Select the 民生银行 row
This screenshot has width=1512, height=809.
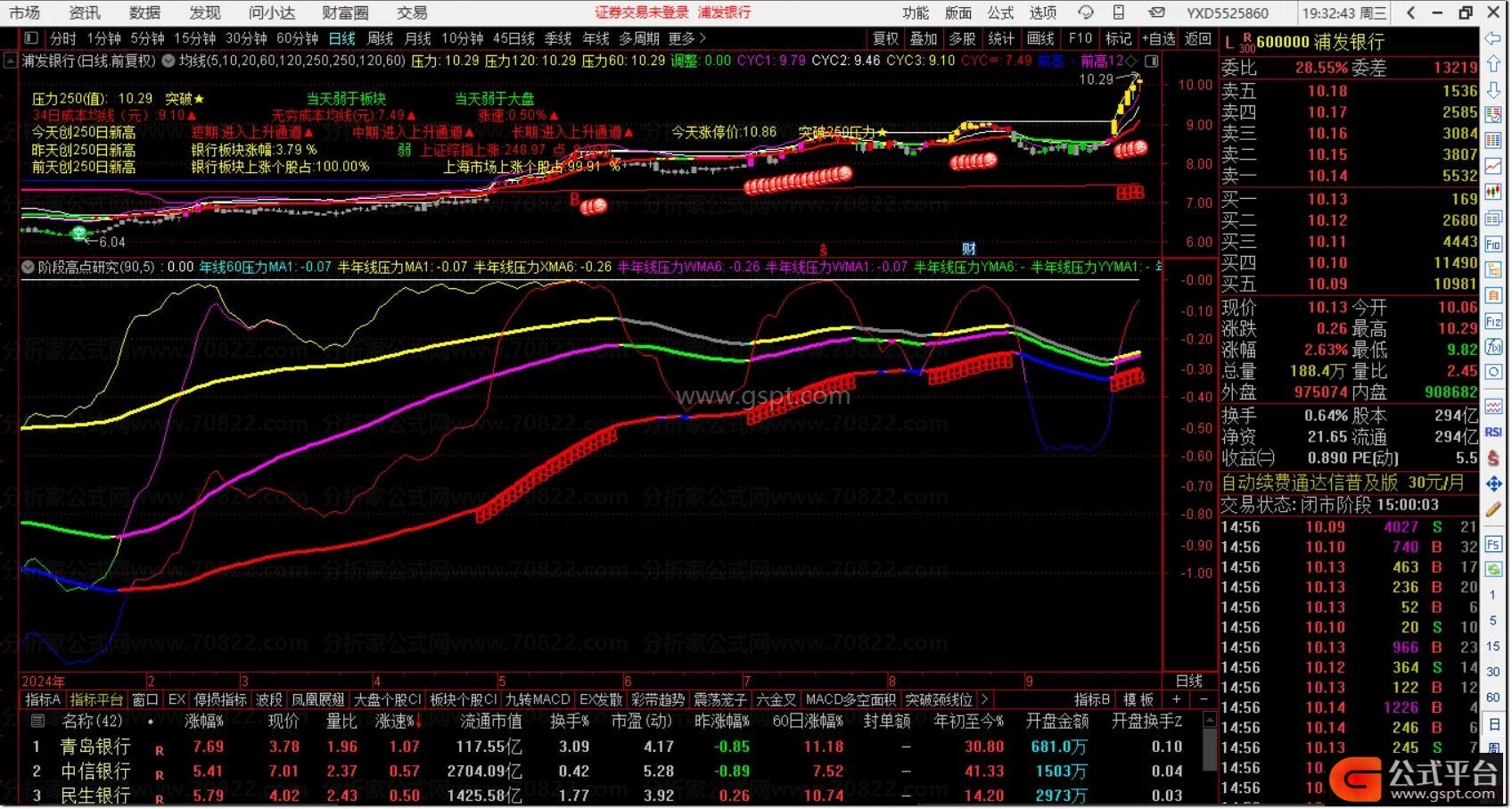pyautogui.click(x=610, y=795)
